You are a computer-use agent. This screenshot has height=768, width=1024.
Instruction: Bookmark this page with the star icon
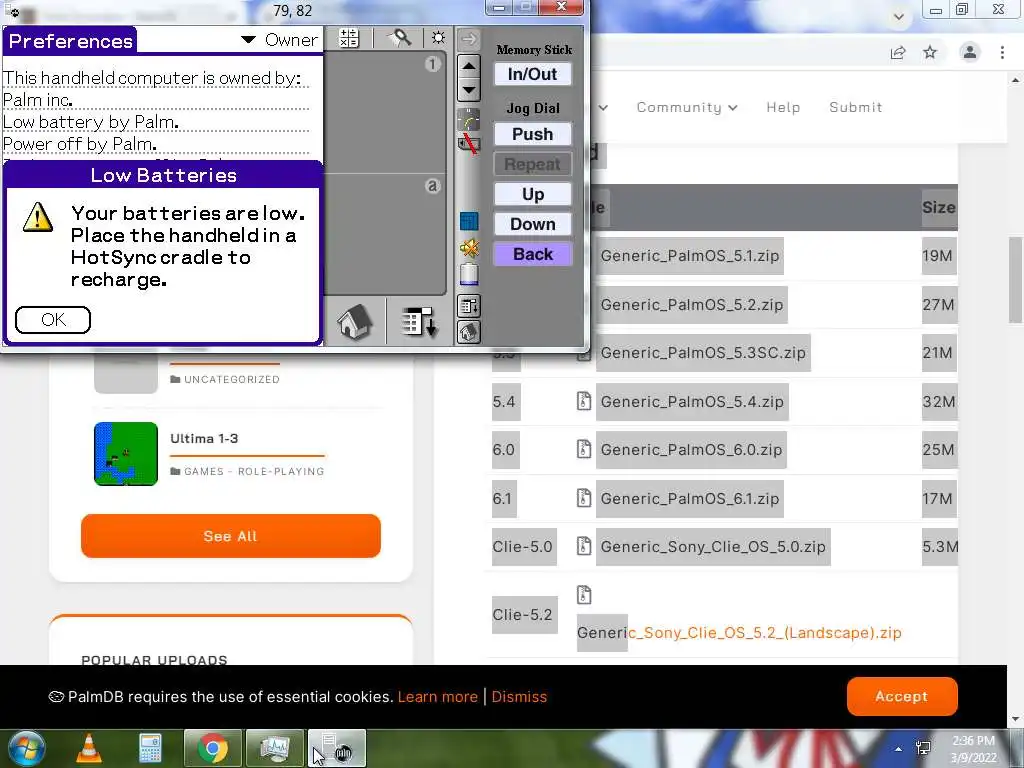(x=930, y=52)
